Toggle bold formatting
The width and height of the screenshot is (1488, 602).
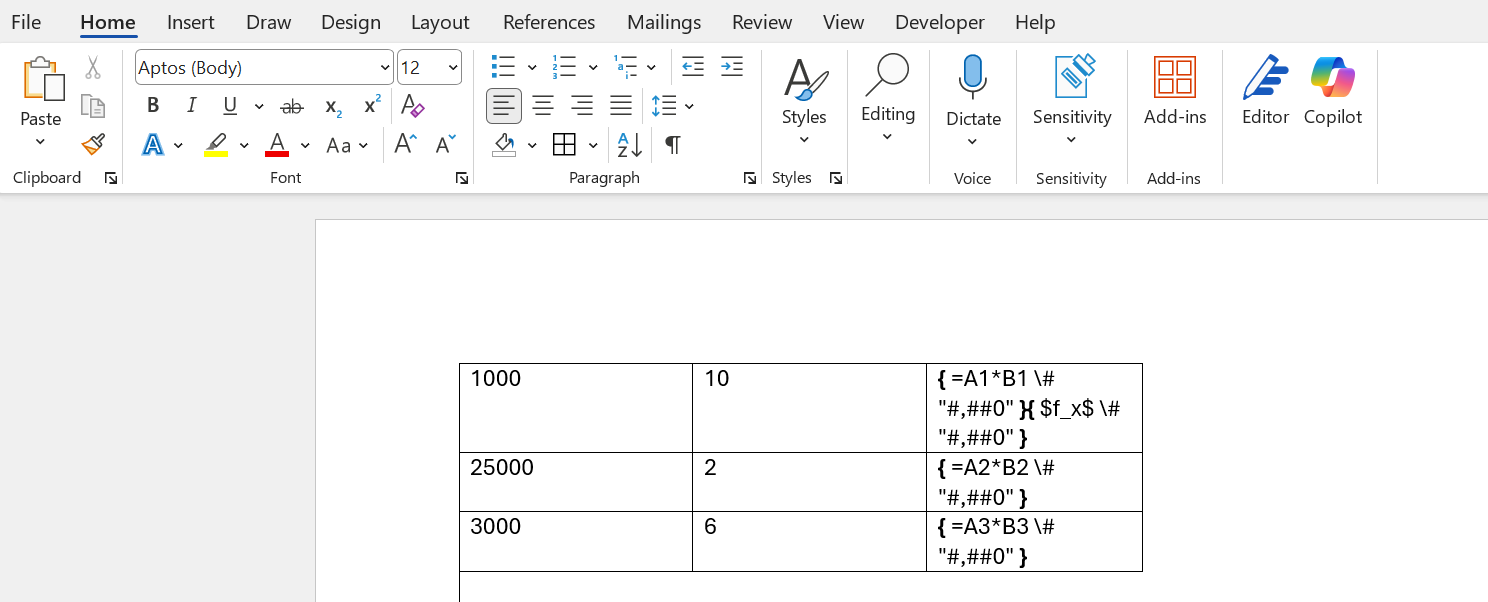(x=153, y=106)
